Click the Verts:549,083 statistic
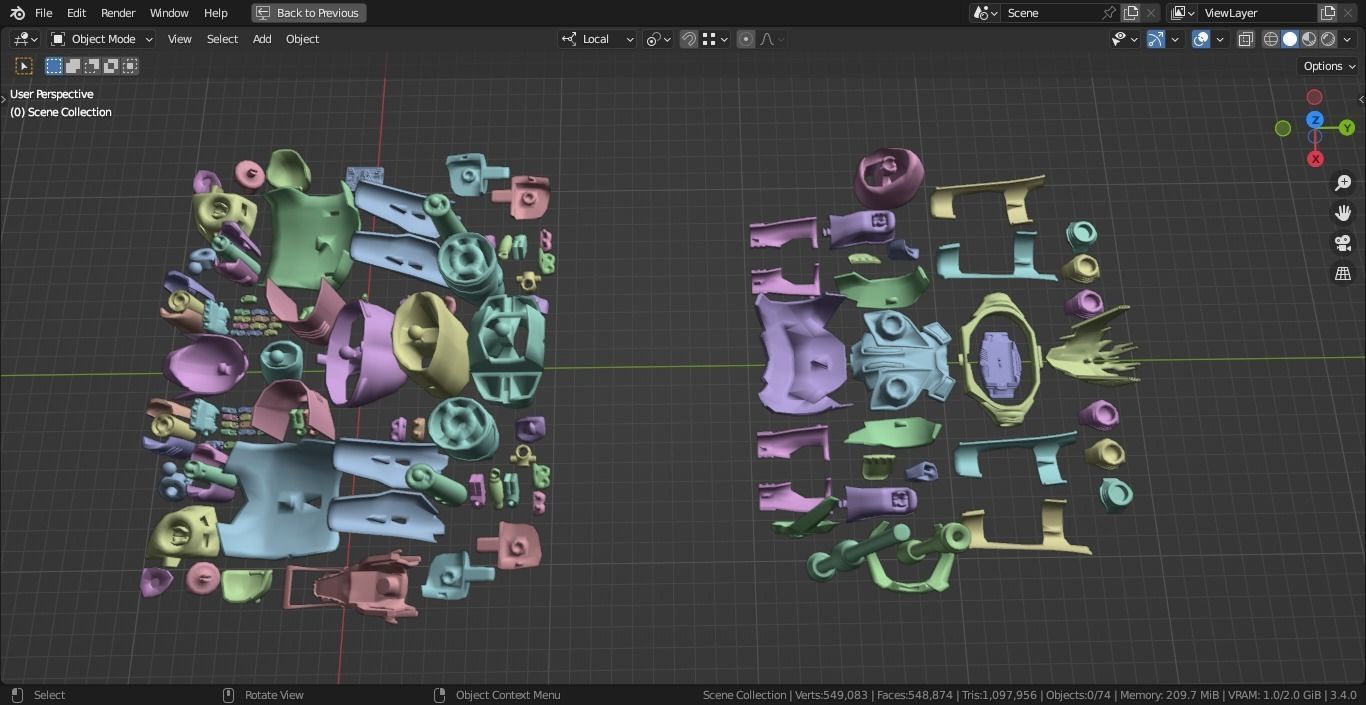The width and height of the screenshot is (1366, 705). [830, 695]
